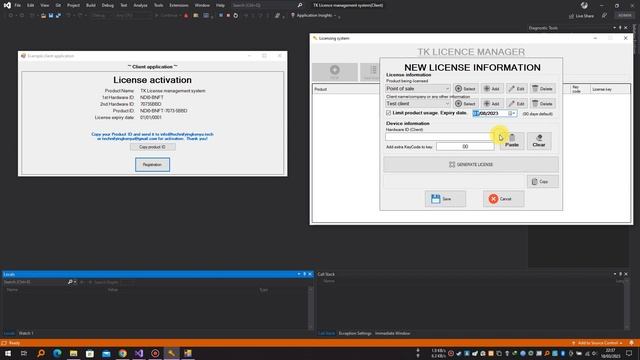Click the Visual Studio search box

click(x=267, y=5)
